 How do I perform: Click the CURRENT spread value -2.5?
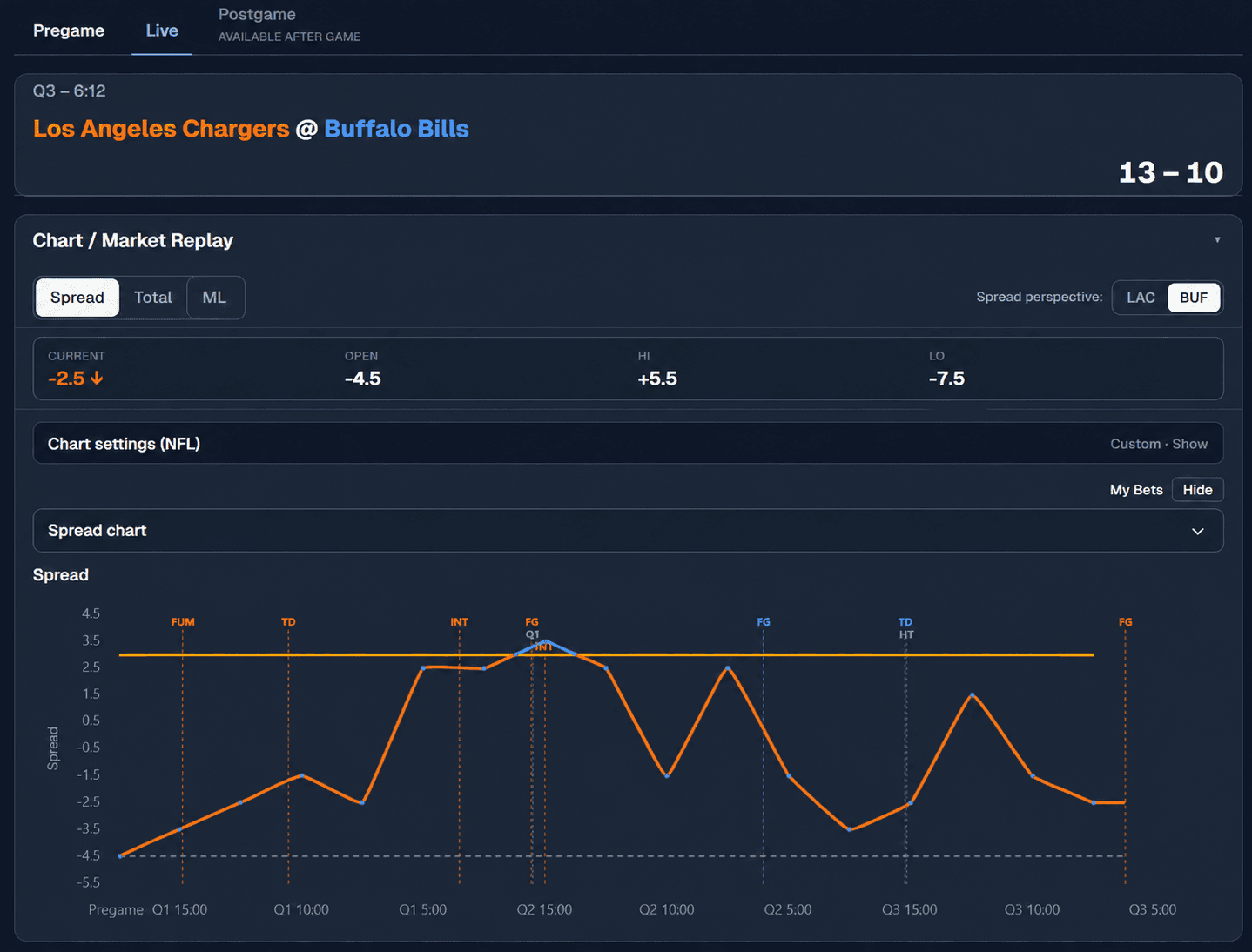click(66, 379)
